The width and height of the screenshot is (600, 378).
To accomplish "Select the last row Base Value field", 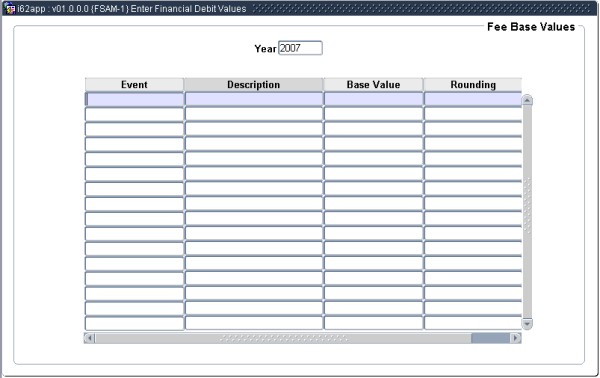I will [373, 323].
